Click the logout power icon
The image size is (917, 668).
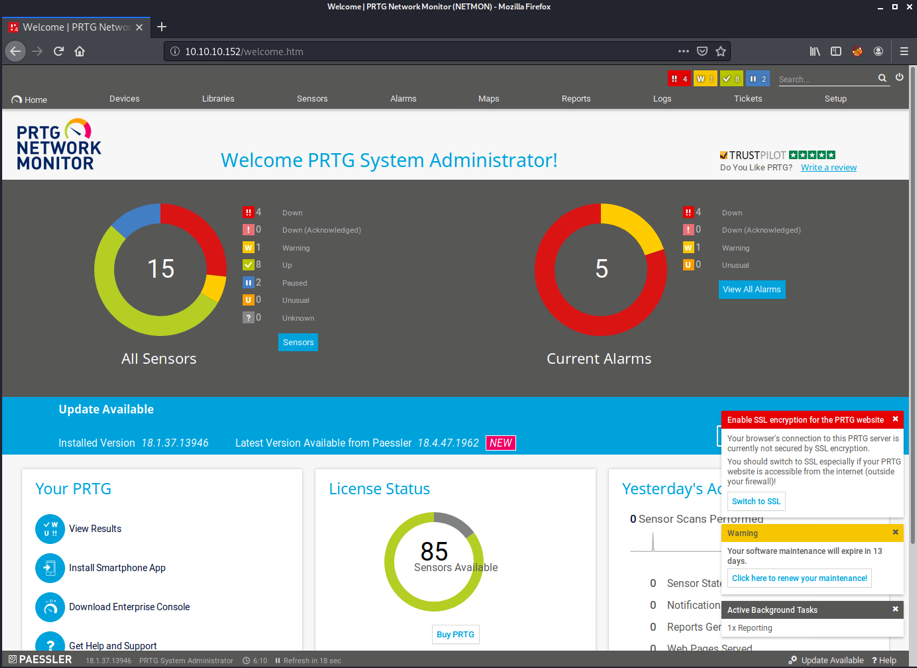[899, 77]
